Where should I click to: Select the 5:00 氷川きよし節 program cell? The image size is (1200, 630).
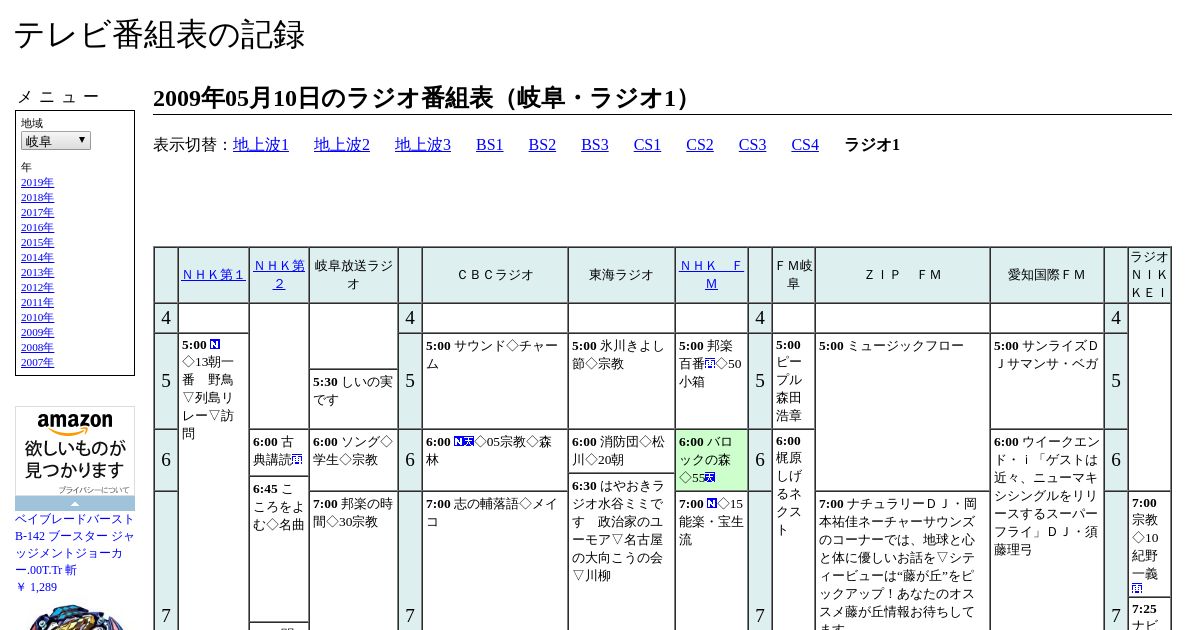pos(622,381)
